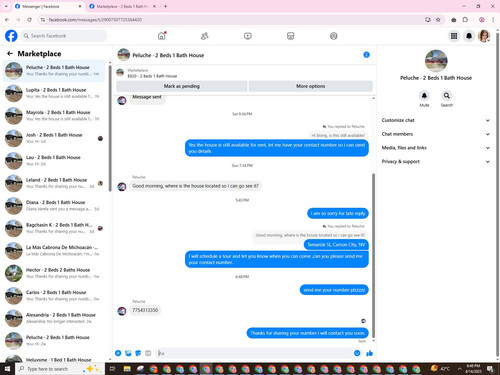
Task: Click Mark as pending button
Action: pos(182,86)
